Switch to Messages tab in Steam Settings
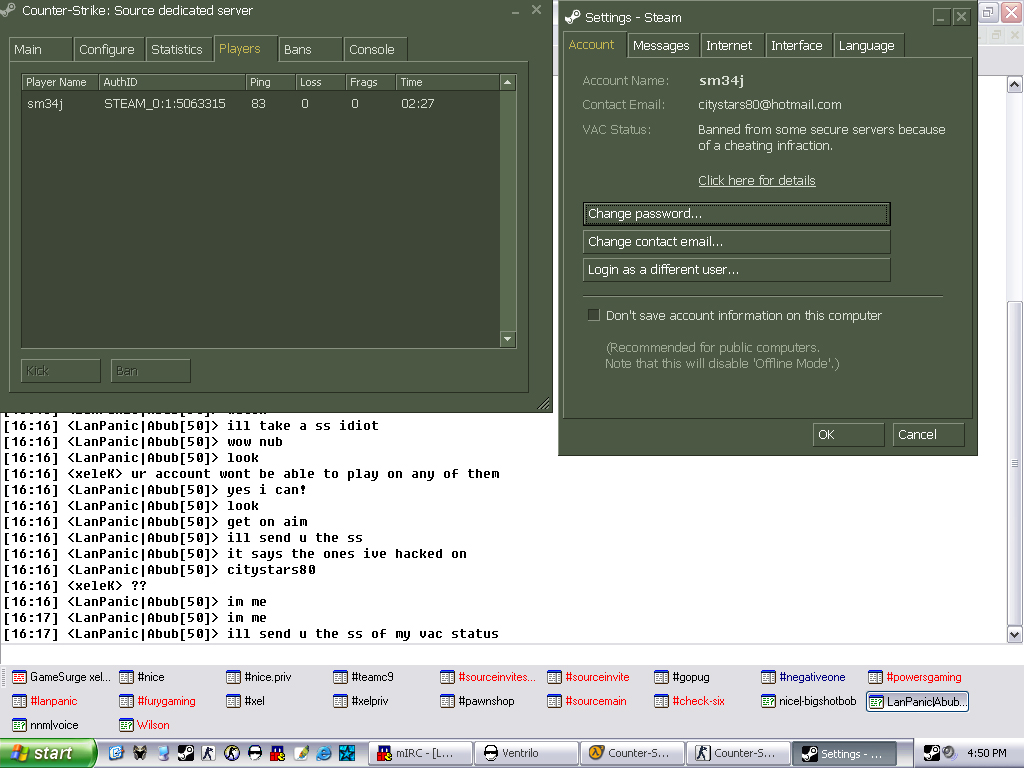The image size is (1024, 768). (662, 46)
